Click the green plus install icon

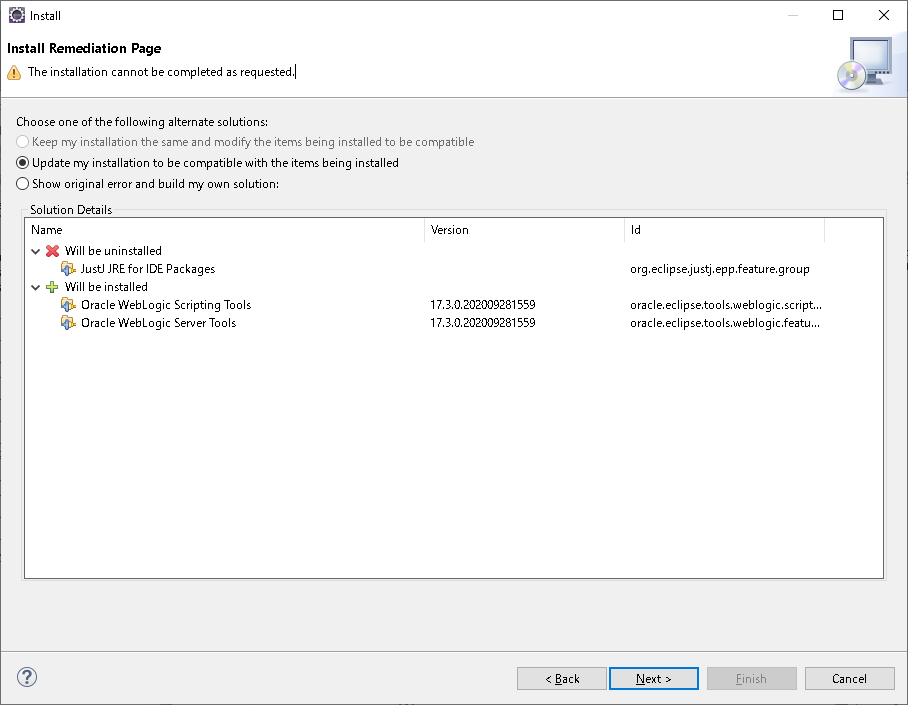coord(52,287)
